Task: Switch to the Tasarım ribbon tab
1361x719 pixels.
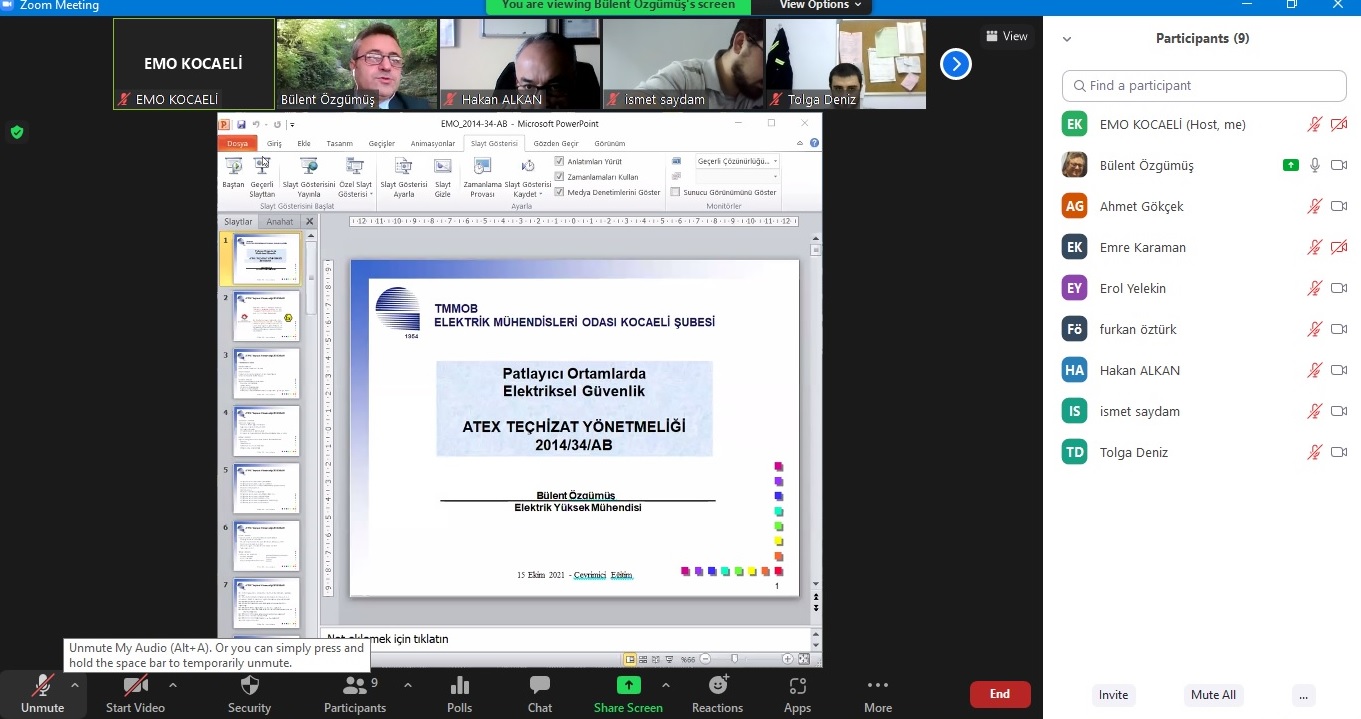Action: (x=339, y=143)
